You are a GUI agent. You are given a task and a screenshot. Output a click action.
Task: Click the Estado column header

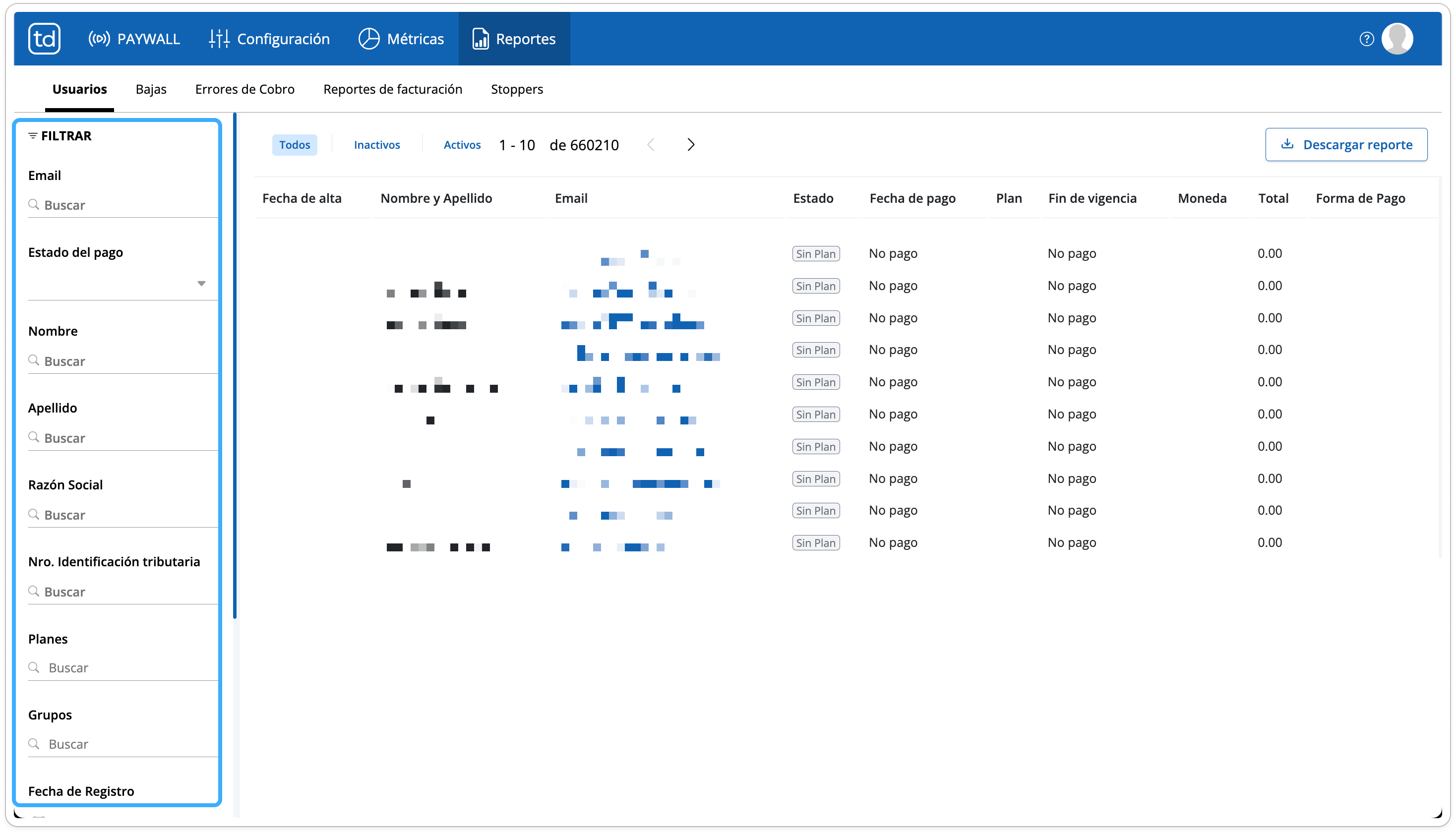point(813,198)
